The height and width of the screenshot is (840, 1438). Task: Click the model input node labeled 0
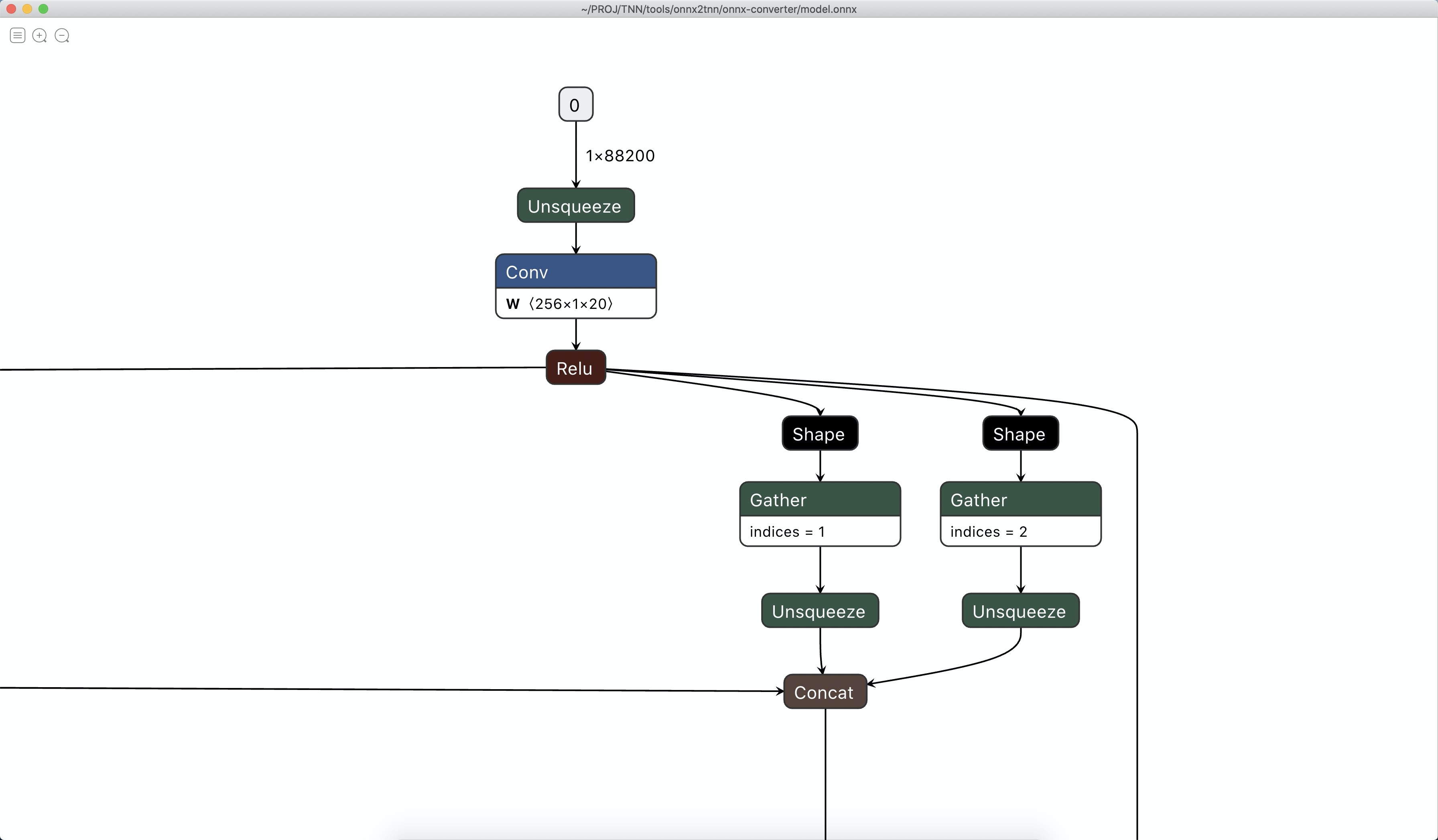(575, 104)
